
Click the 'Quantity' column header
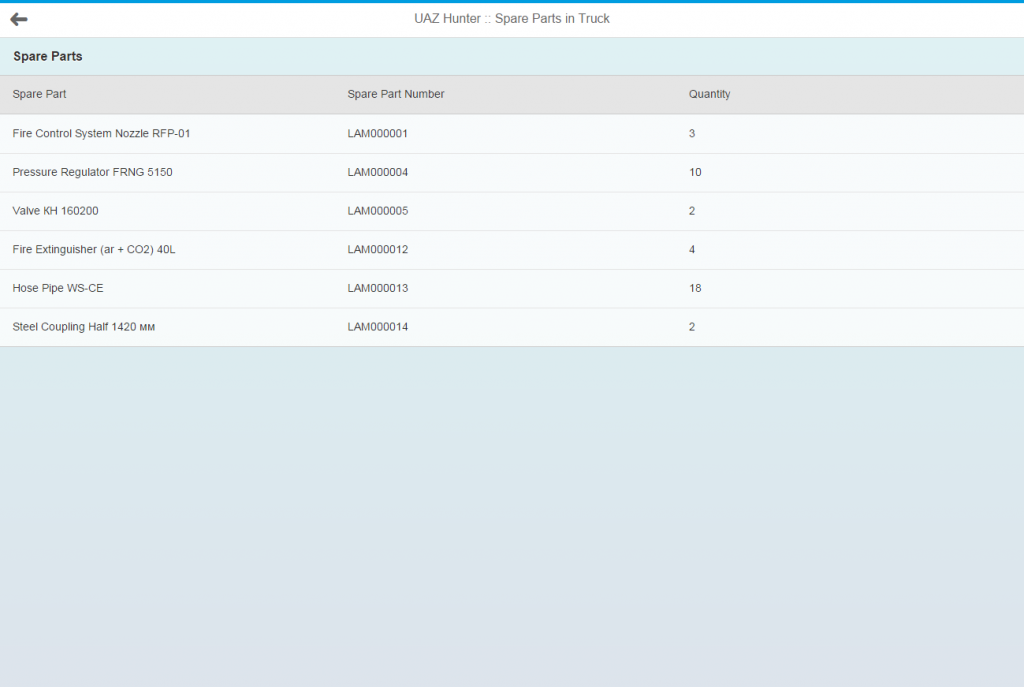pos(709,94)
